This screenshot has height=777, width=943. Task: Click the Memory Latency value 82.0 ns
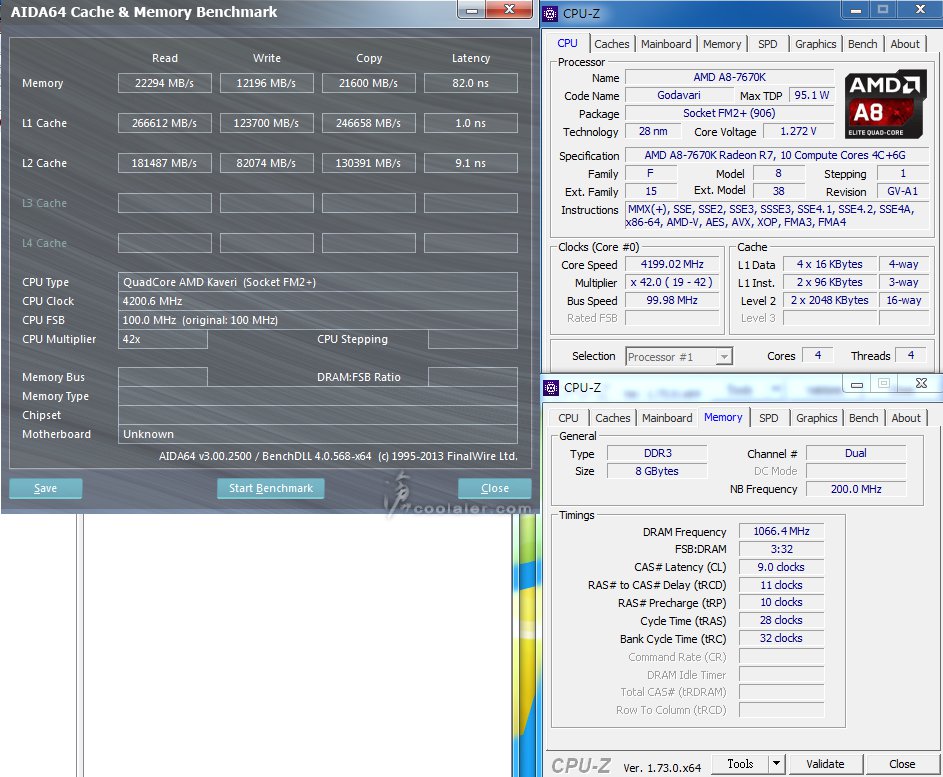pyautogui.click(x=471, y=83)
